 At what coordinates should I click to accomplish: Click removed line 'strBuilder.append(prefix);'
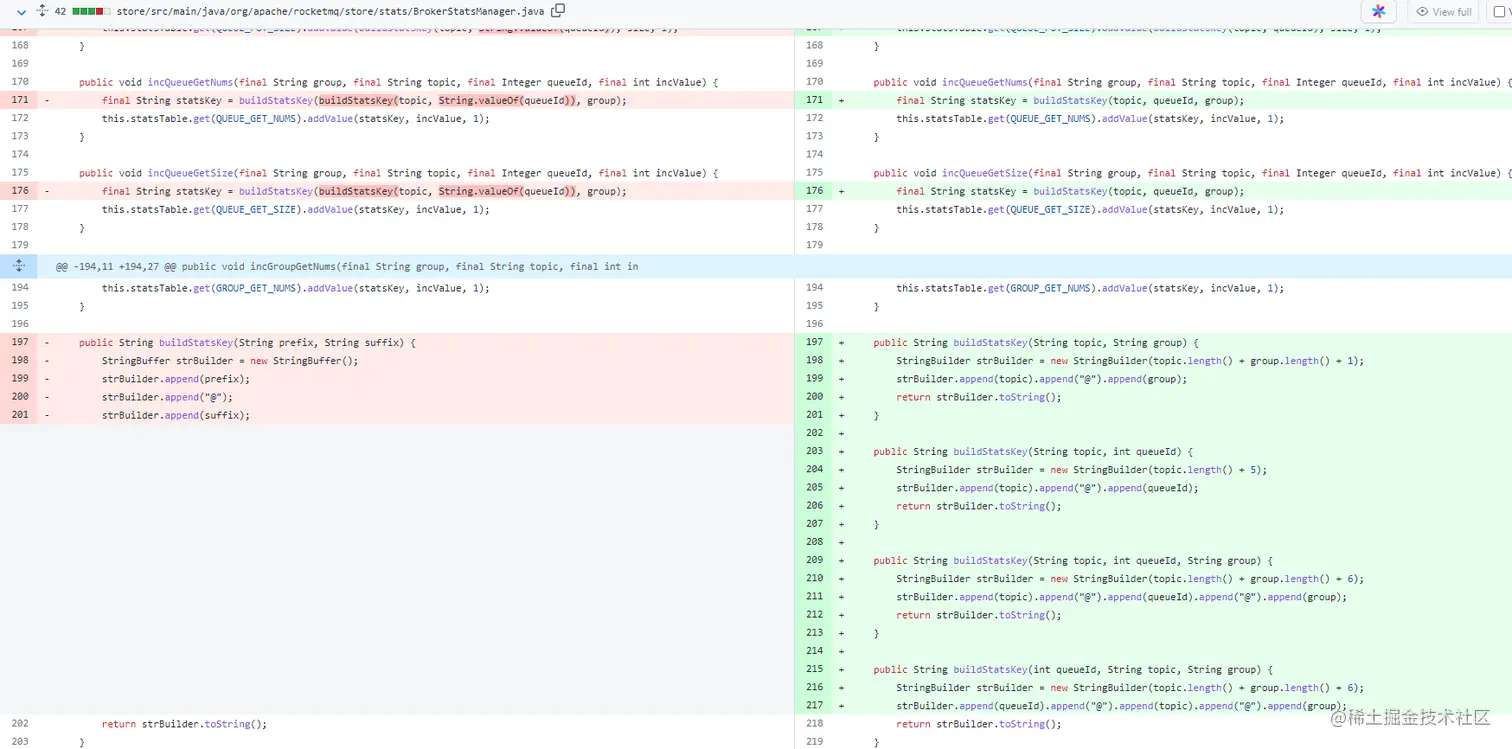tap(176, 379)
